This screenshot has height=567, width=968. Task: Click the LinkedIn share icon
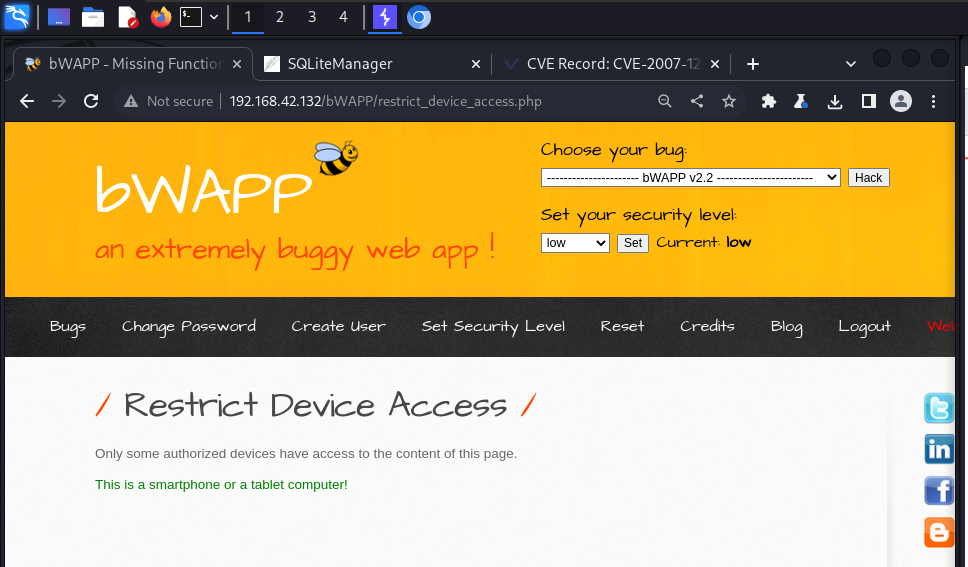[939, 450]
